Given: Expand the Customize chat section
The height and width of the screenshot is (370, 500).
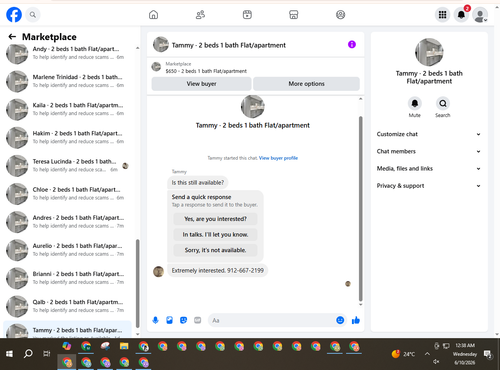Looking at the screenshot, I should coord(429,134).
